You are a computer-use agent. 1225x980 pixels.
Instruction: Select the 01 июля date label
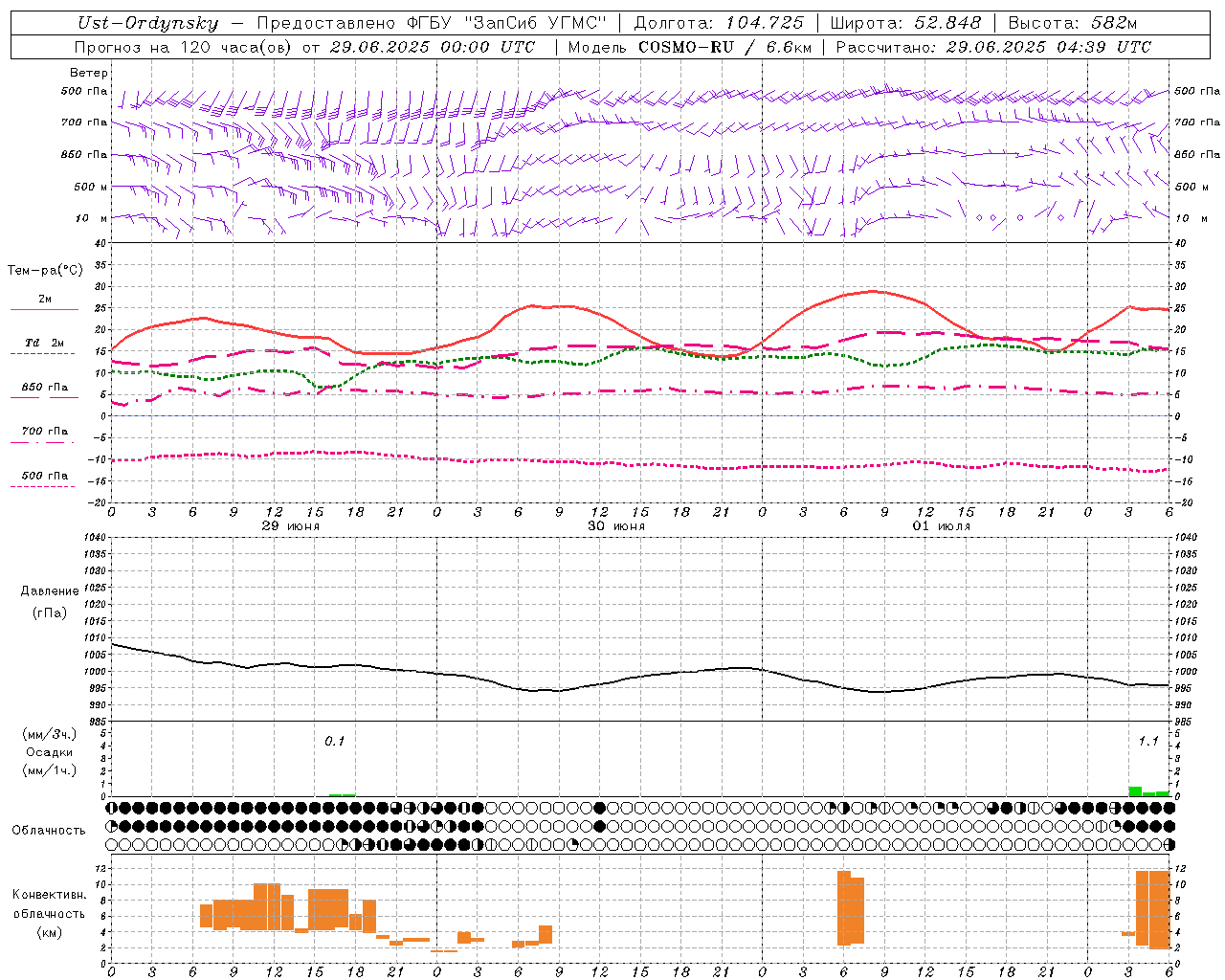pos(942,526)
